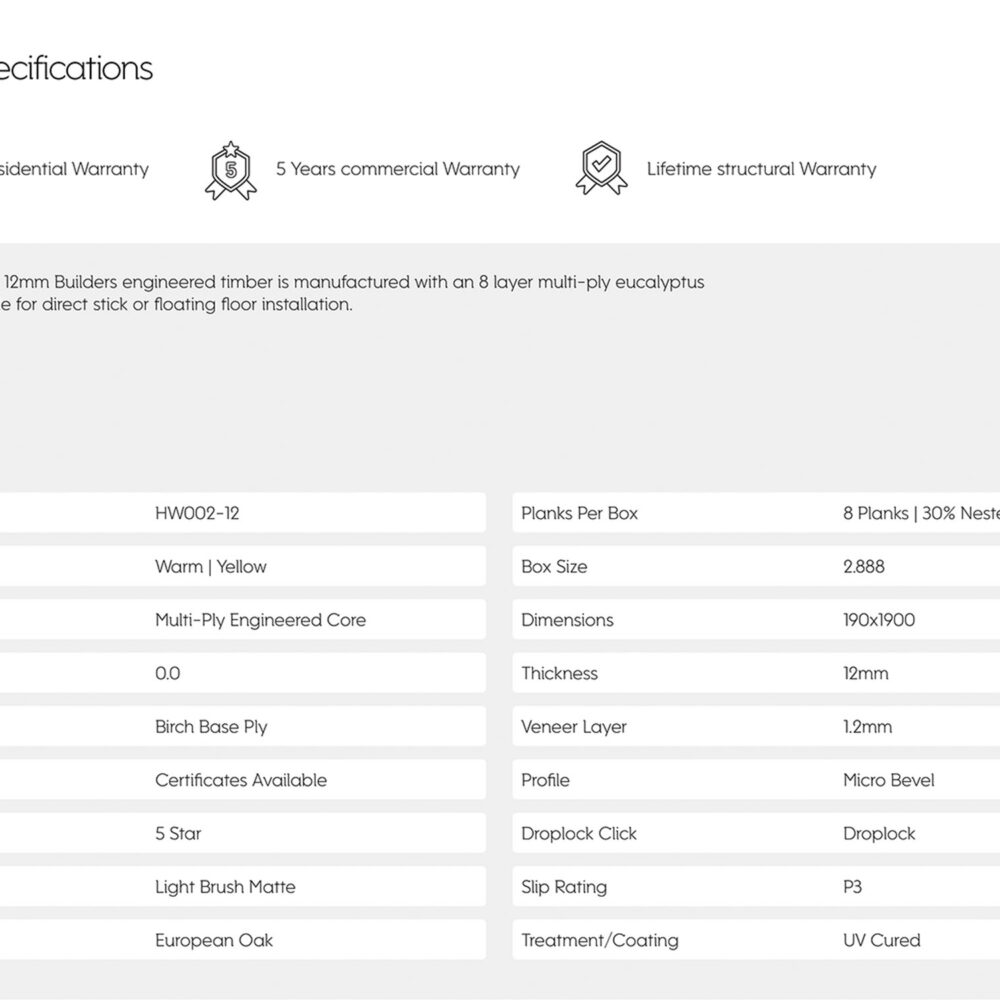
Task: Click the Lifetime structural warranty shield icon
Action: click(x=601, y=168)
